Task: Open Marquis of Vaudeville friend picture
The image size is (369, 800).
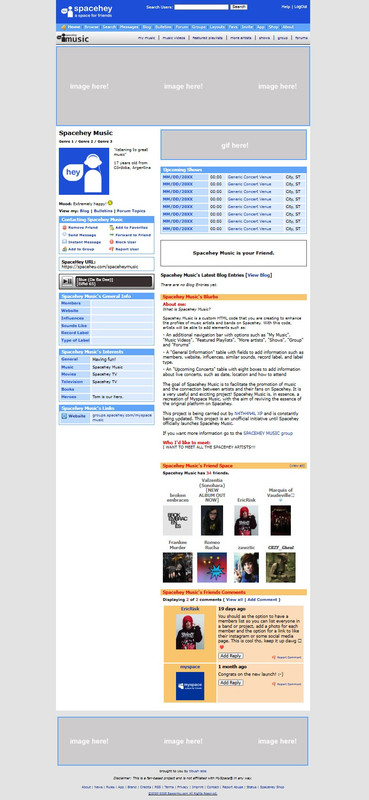Action: pyautogui.click(x=281, y=520)
